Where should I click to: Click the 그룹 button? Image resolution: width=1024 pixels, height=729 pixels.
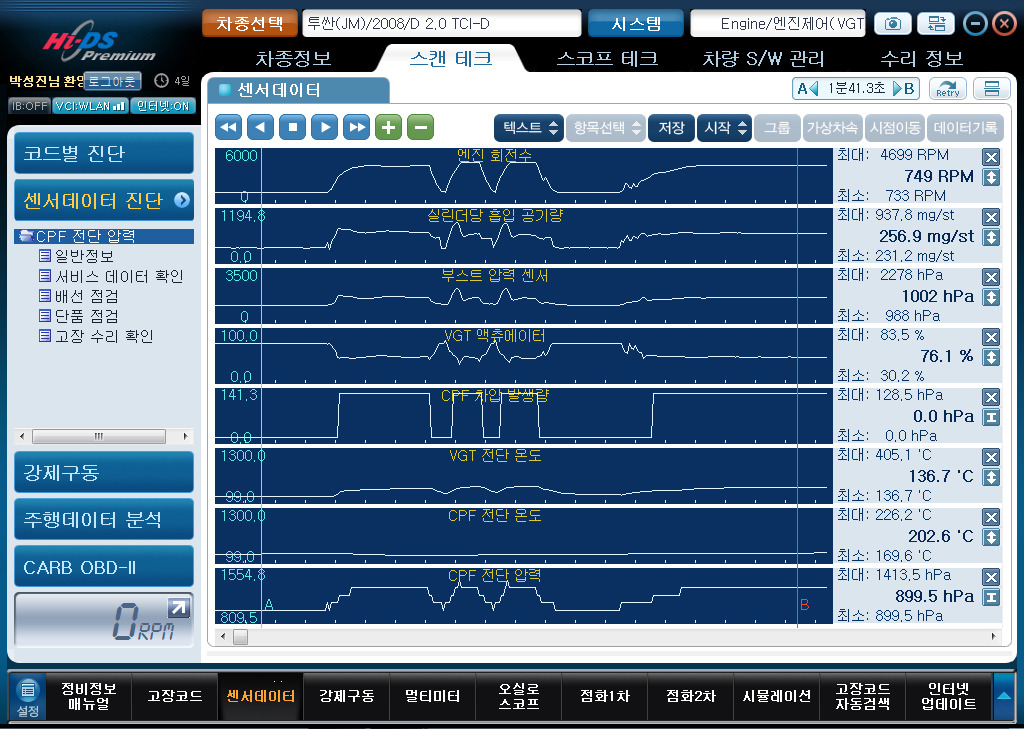777,128
